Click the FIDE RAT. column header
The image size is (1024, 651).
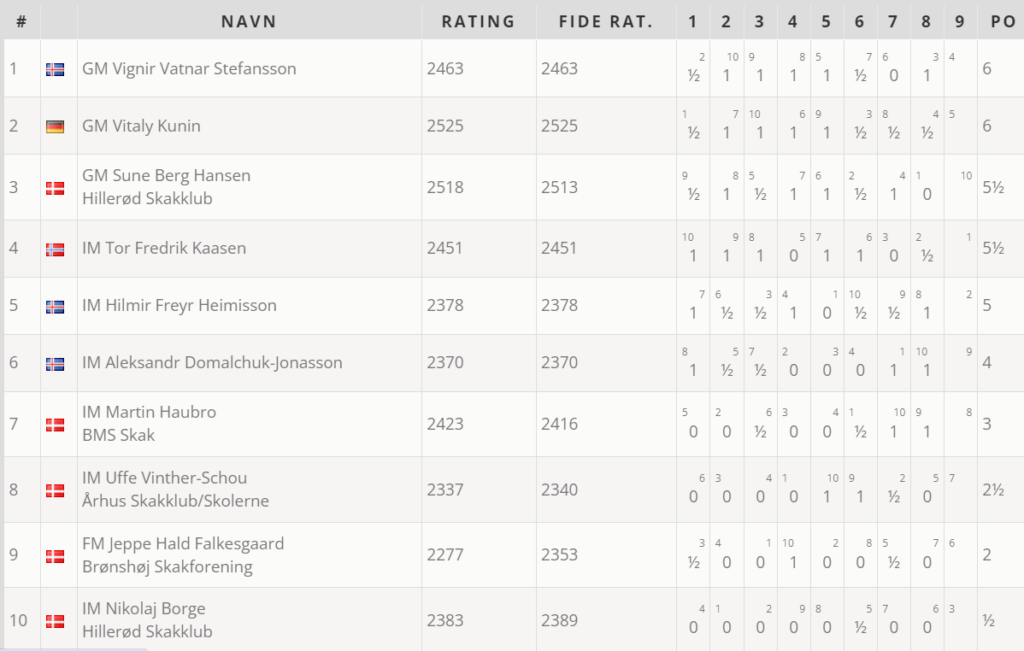click(606, 21)
